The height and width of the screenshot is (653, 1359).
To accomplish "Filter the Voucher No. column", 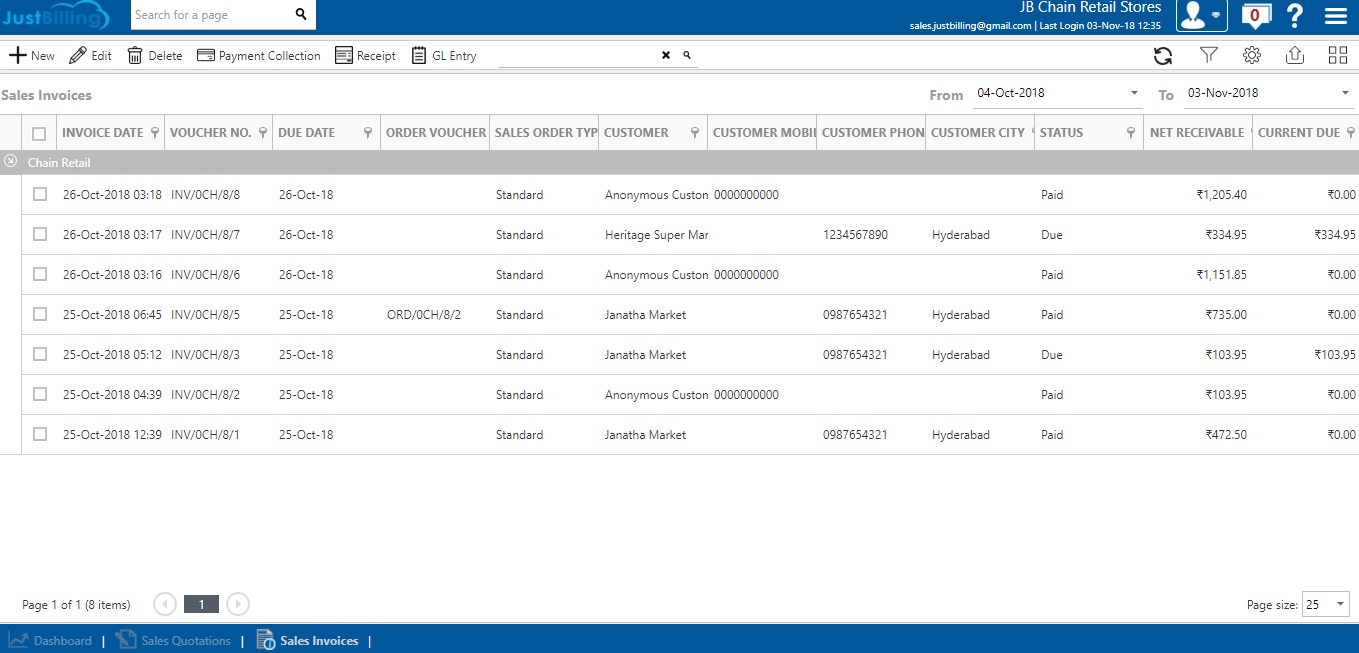I will (263, 133).
